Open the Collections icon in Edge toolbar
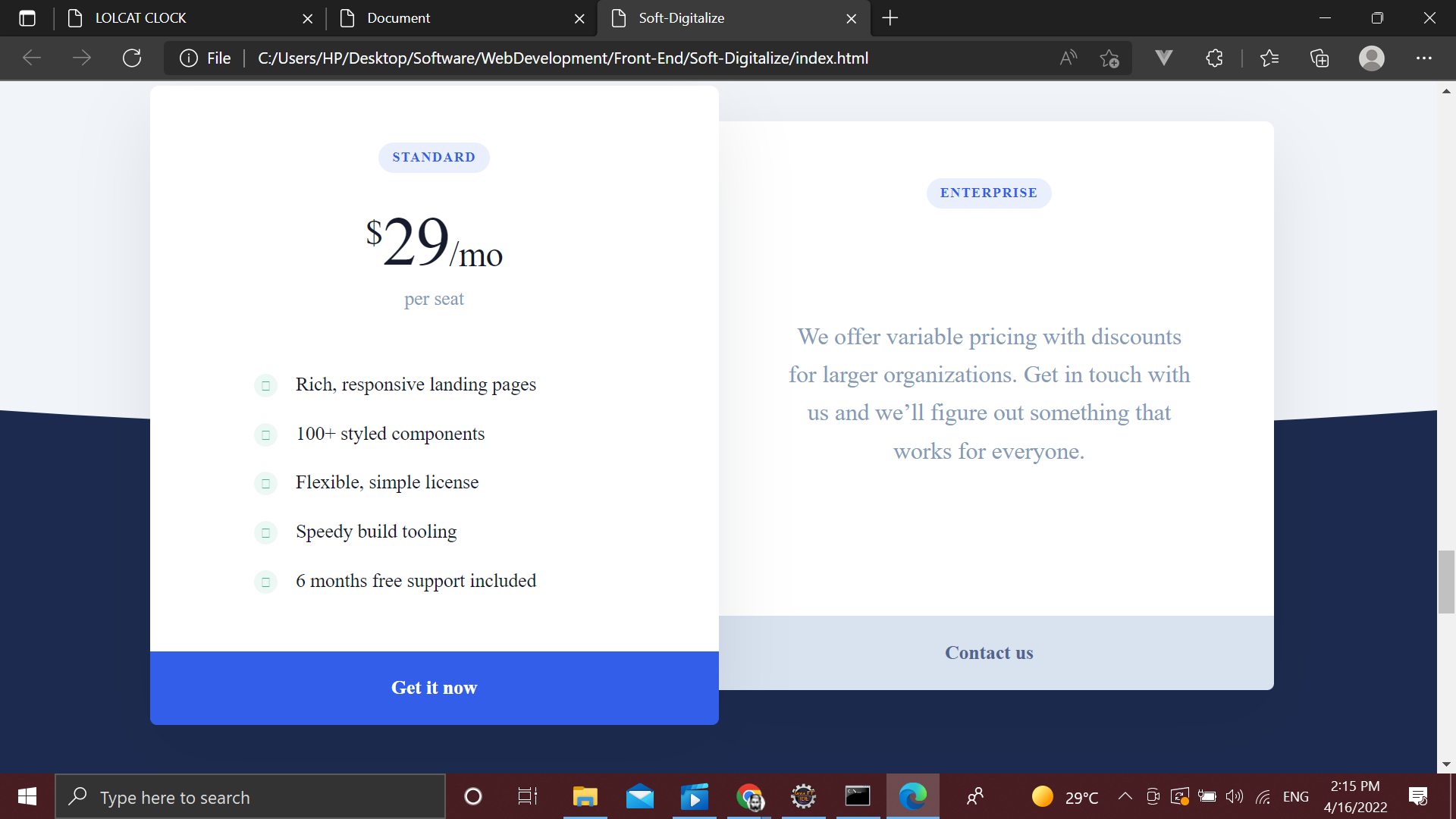Viewport: 1456px width, 819px height. [x=1319, y=58]
